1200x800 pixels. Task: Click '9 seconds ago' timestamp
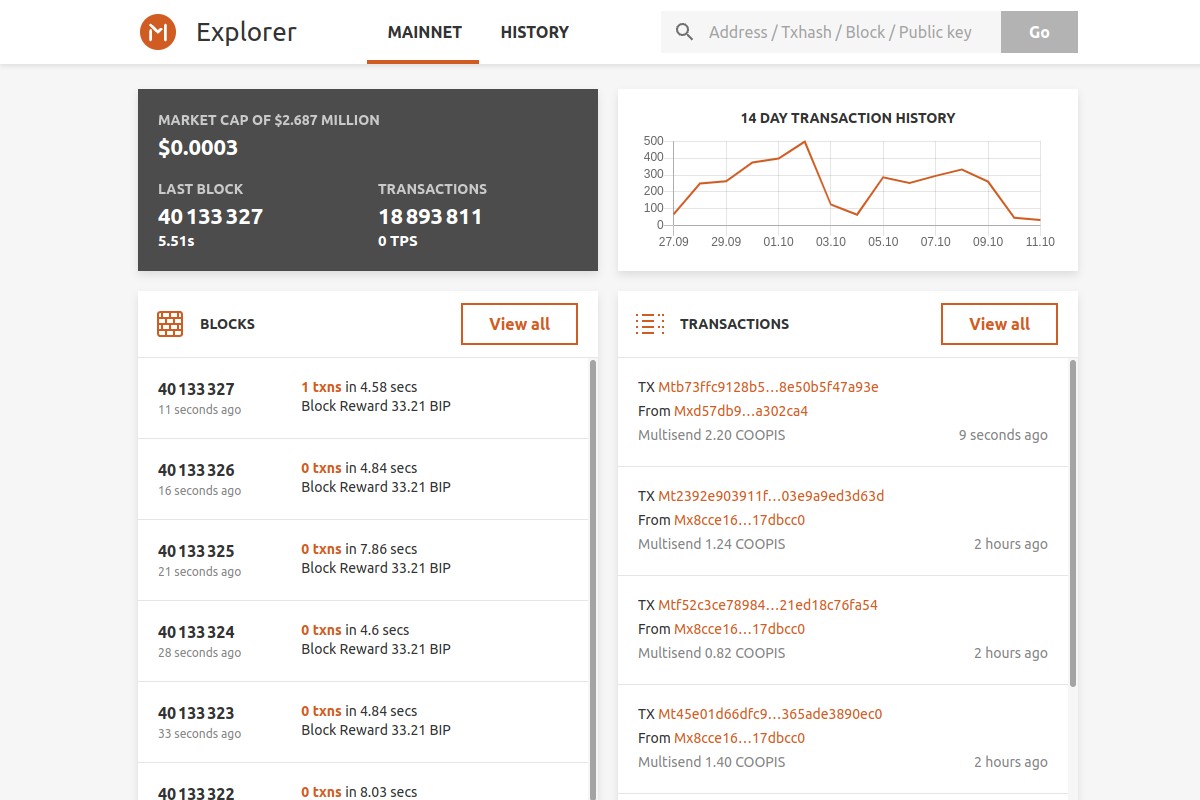tap(1003, 435)
